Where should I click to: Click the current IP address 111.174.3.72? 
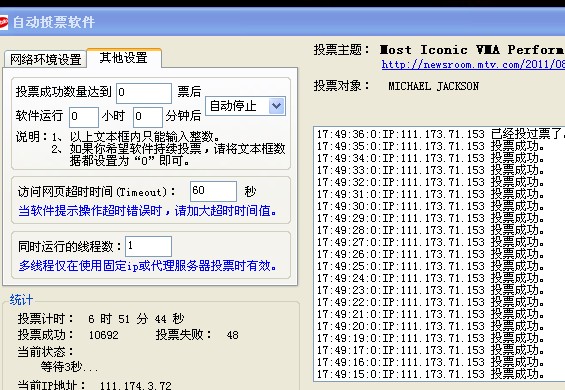(x=135, y=385)
